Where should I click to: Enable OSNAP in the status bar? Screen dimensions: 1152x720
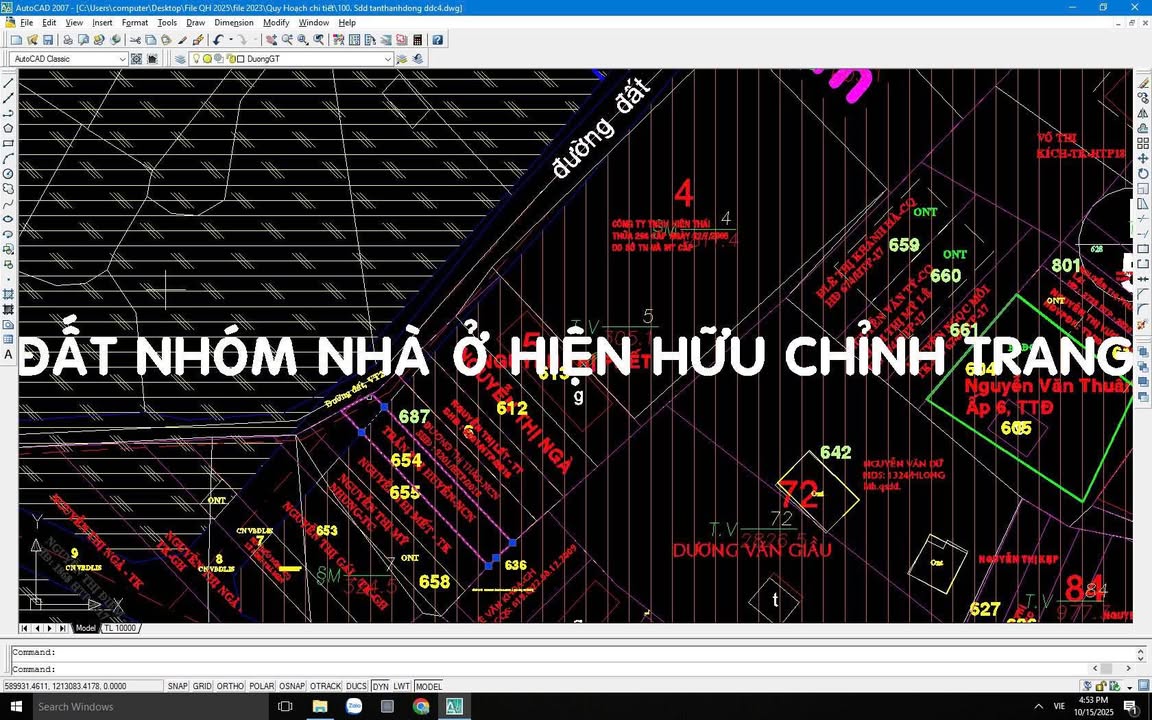[x=292, y=686]
